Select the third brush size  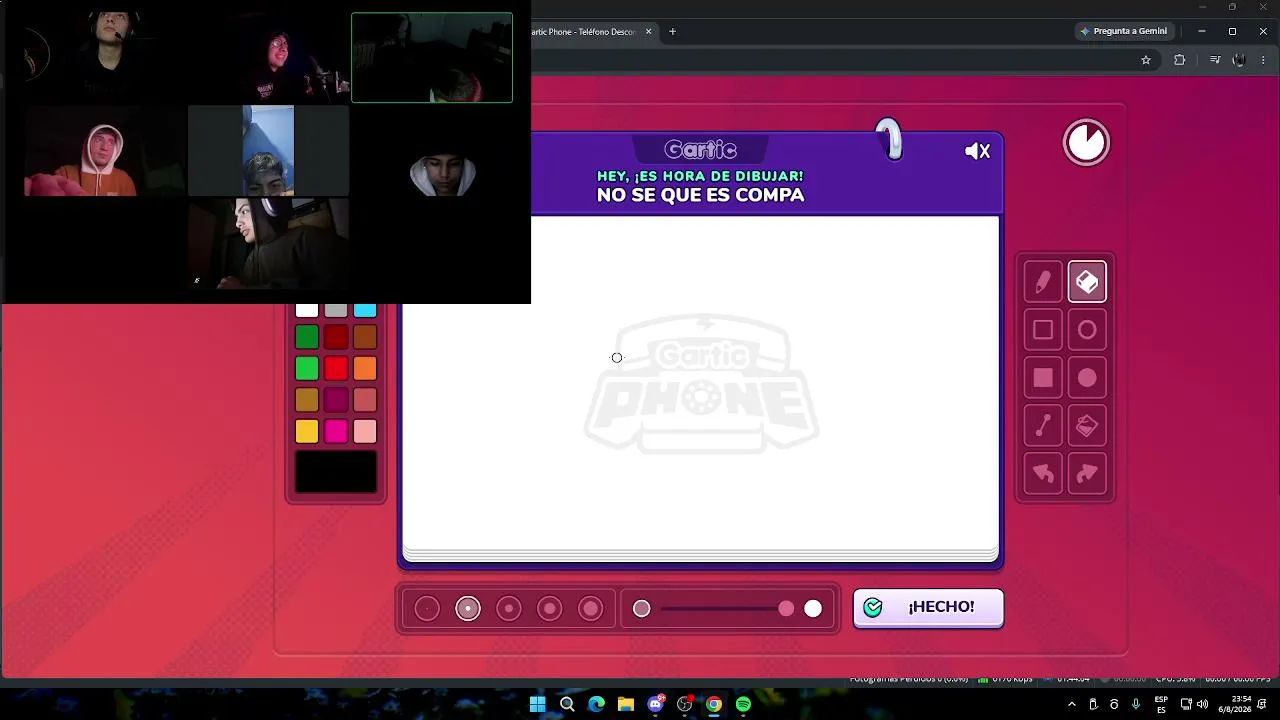[x=509, y=608]
